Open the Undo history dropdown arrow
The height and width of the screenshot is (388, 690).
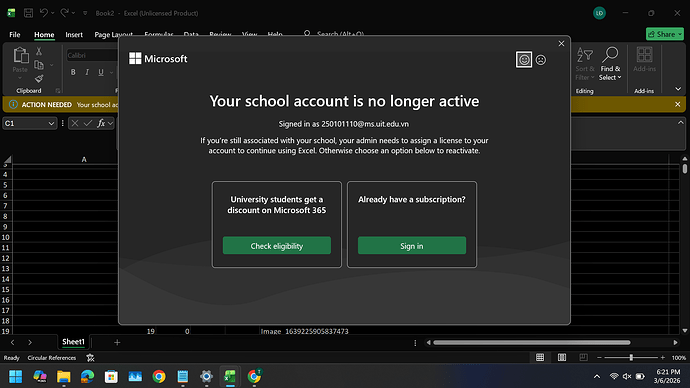tap(53, 13)
